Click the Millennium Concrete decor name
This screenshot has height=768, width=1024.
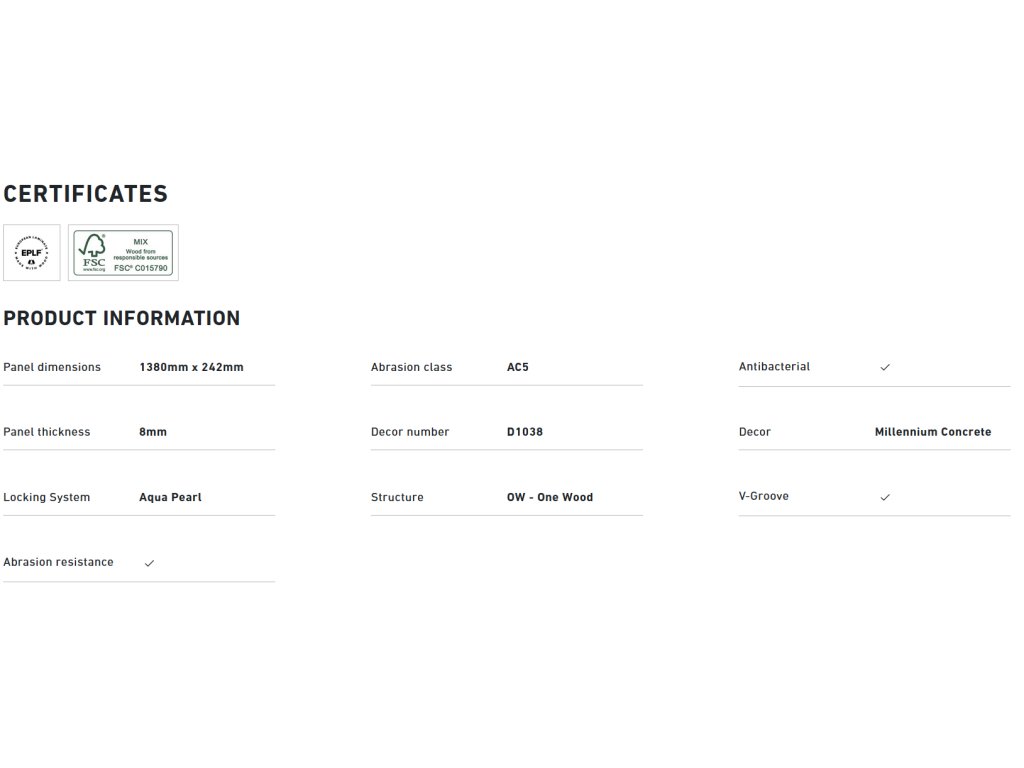point(933,432)
